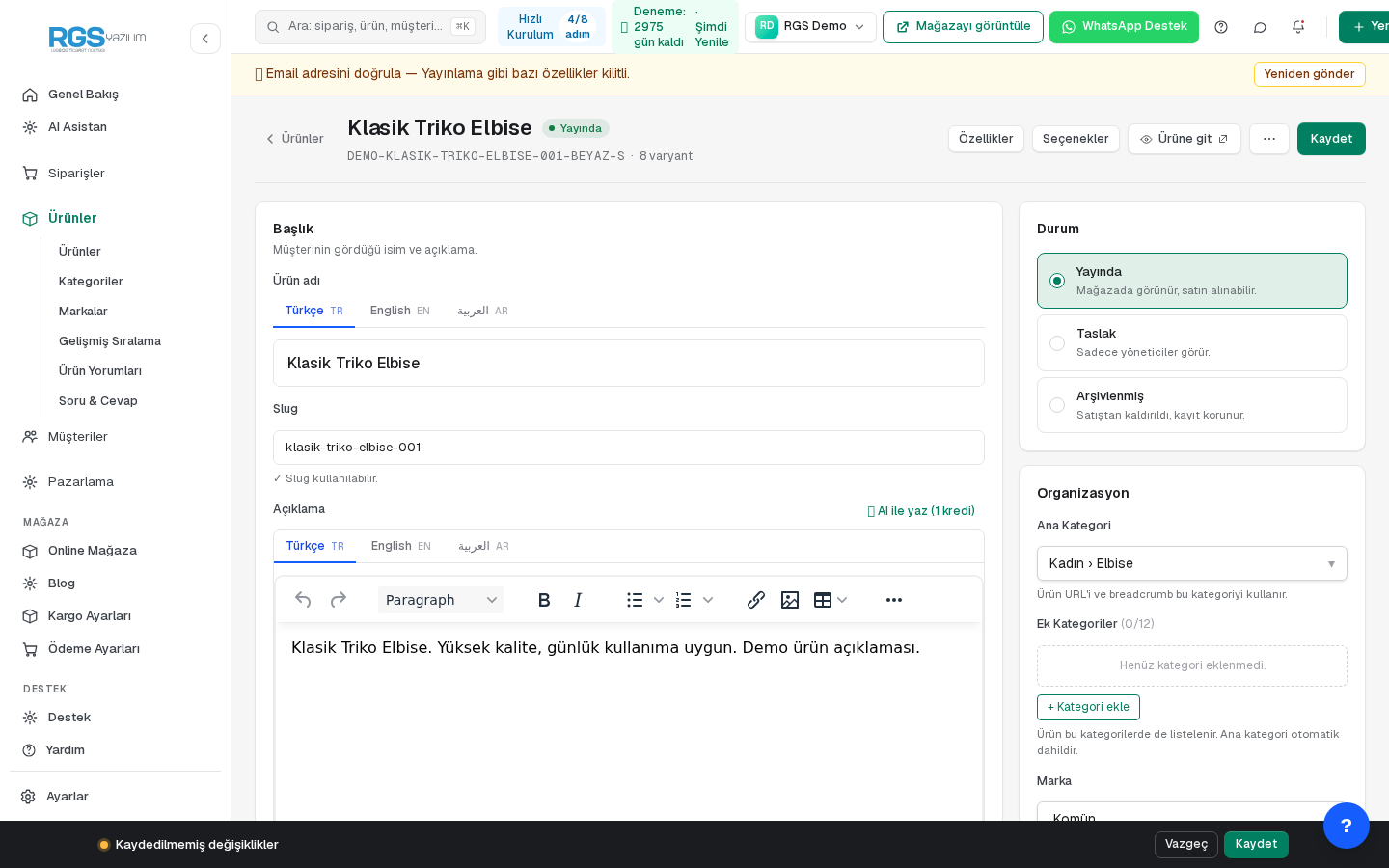1389x868 pixels.
Task: Toggle bold formatting in the editor
Action: [544, 600]
